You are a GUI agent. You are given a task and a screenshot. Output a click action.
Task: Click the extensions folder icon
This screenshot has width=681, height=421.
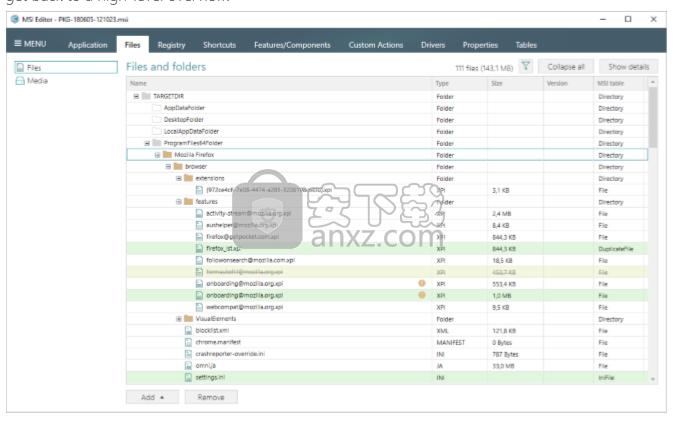point(188,178)
